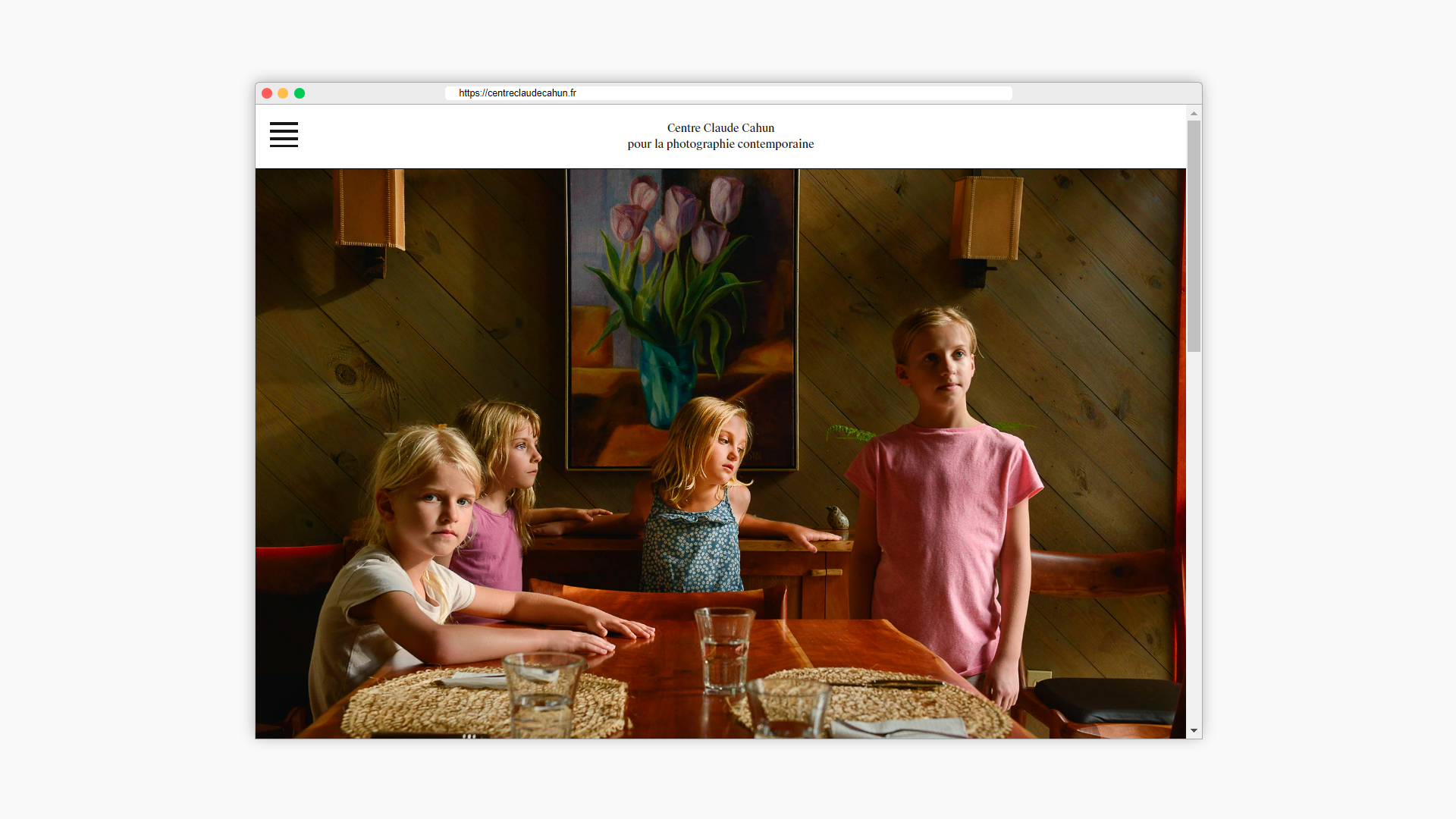Image resolution: width=1456 pixels, height=819 pixels.
Task: Minimize the window with the yellow button
Action: (283, 93)
